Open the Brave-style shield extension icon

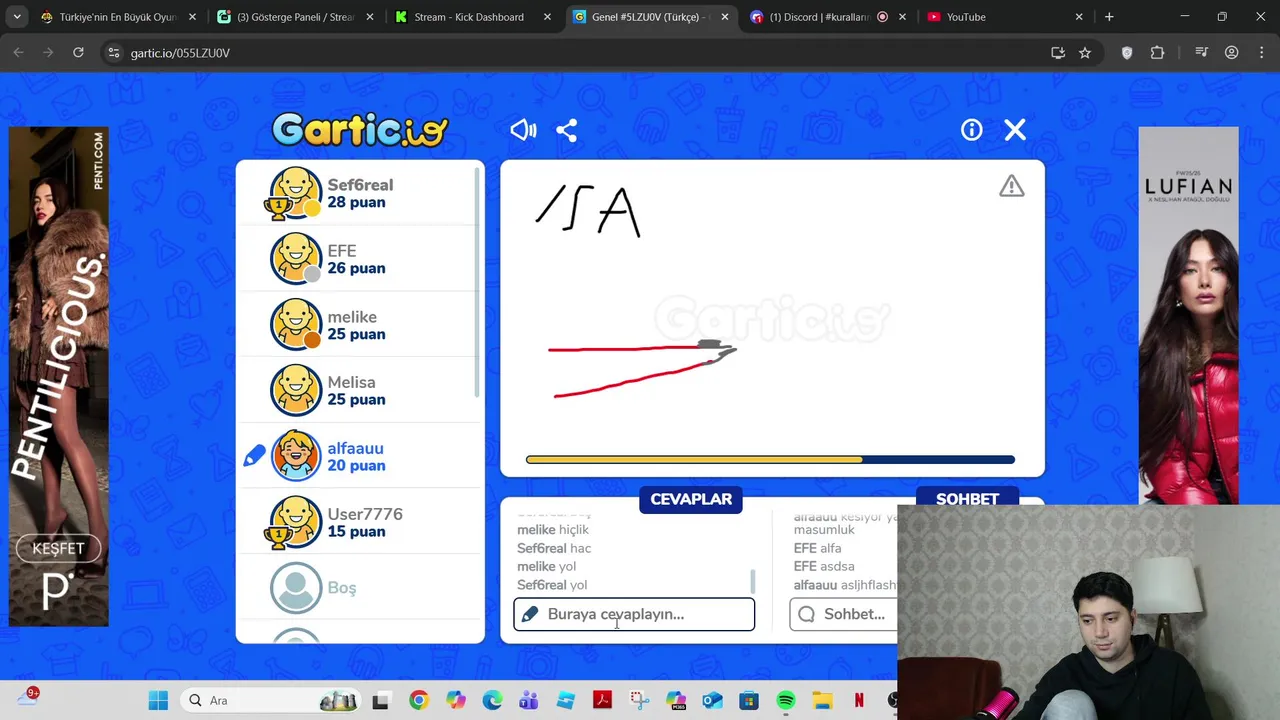tap(1127, 53)
